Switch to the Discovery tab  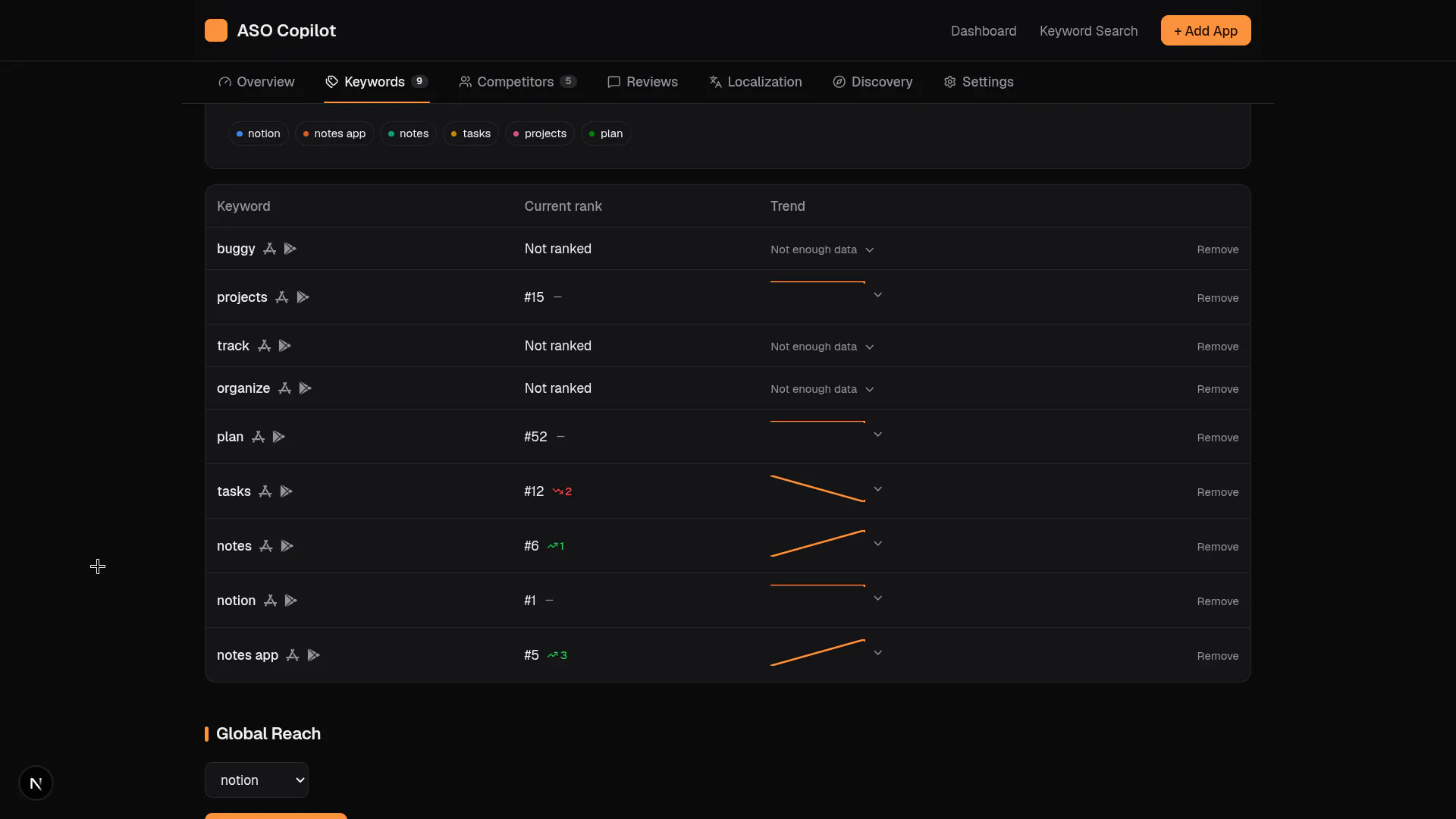pyautogui.click(x=873, y=82)
